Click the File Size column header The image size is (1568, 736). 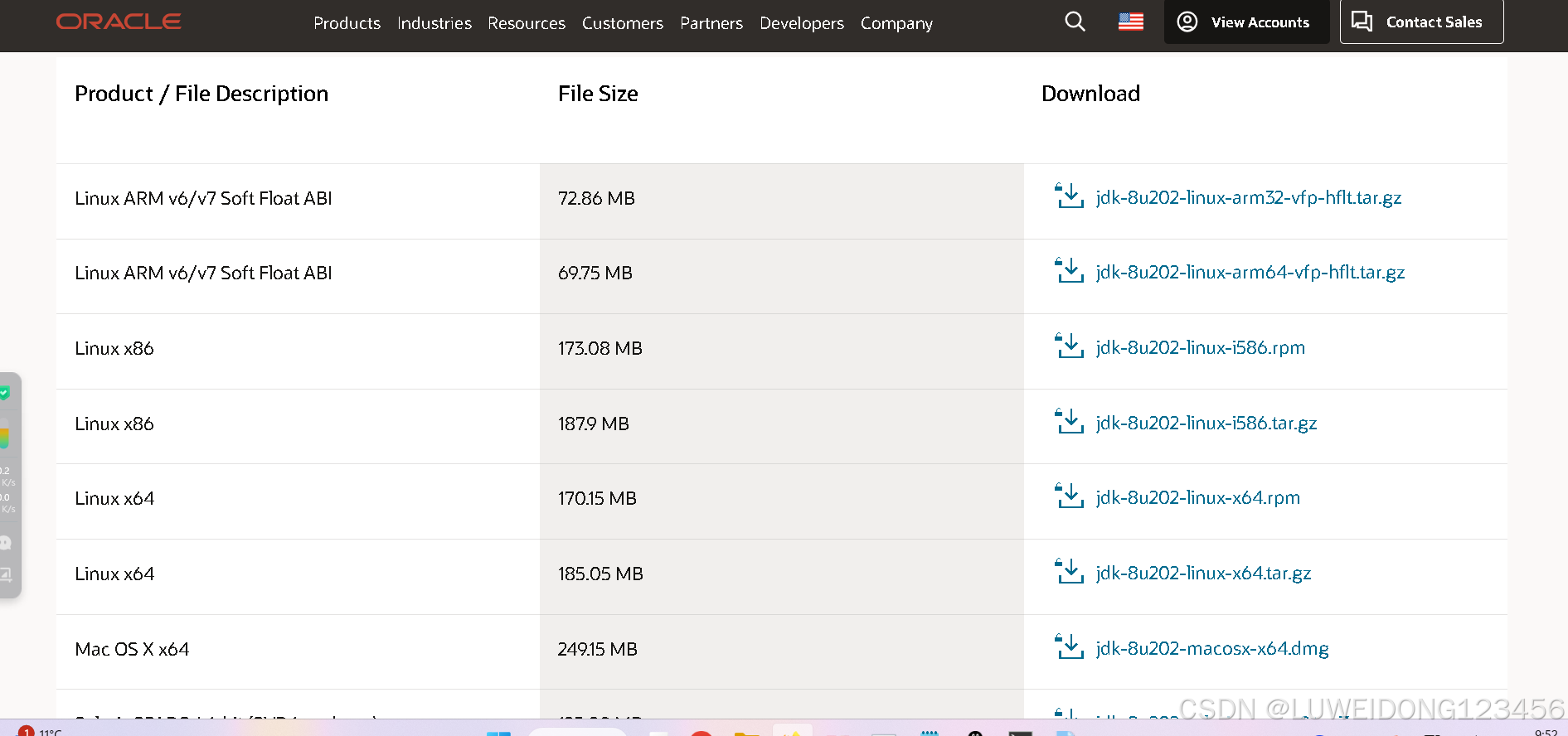pyautogui.click(x=598, y=94)
